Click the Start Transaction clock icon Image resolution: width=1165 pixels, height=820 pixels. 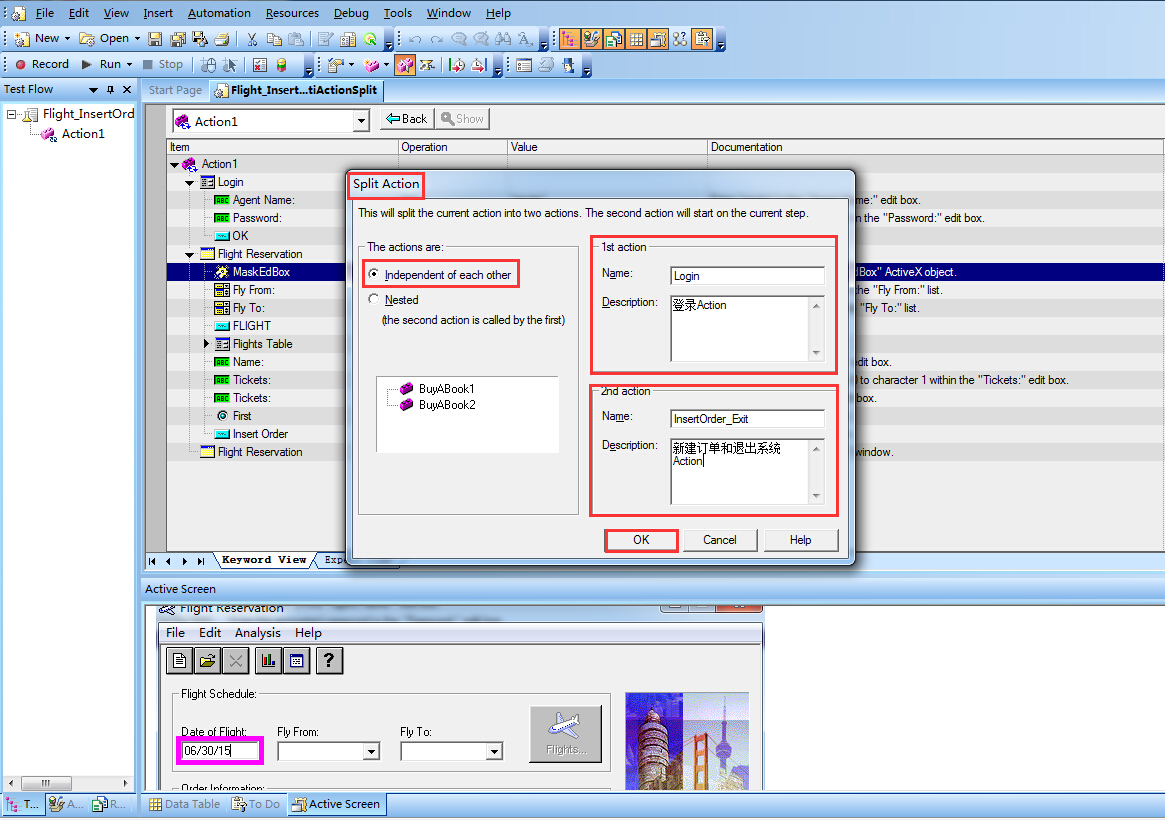457,65
